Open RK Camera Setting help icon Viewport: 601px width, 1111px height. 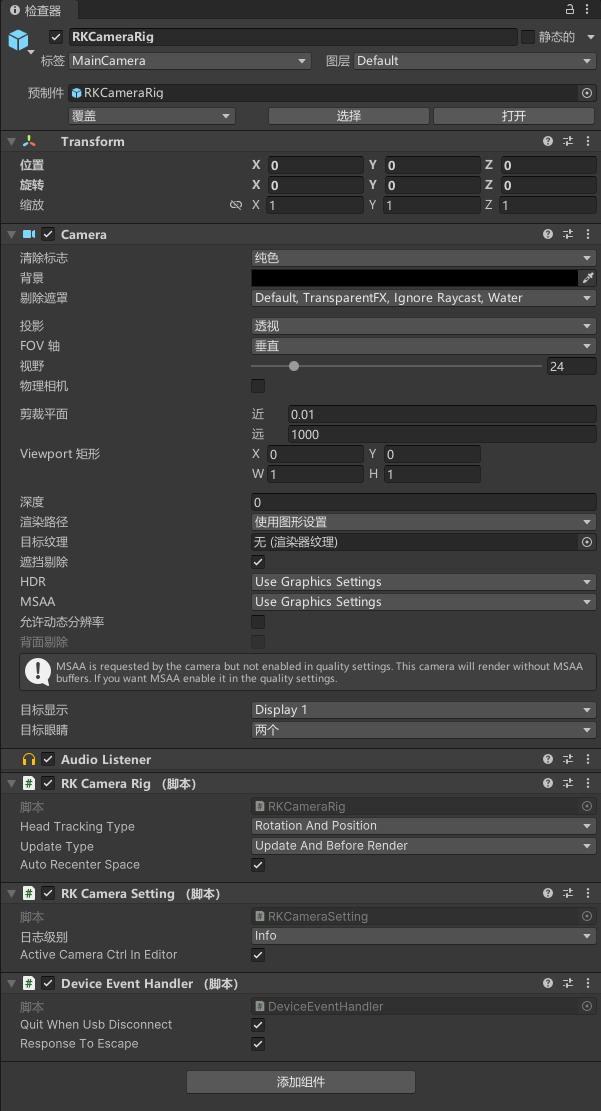548,893
